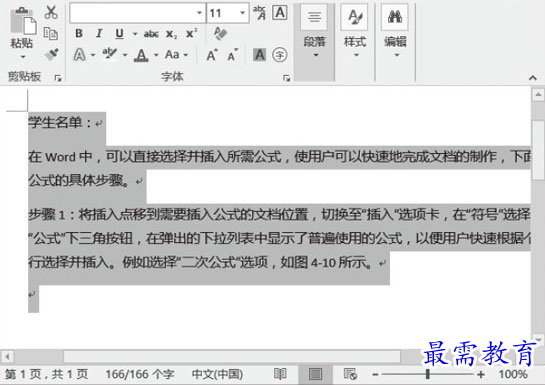Cut selection with the scissors icon

[x=51, y=12]
